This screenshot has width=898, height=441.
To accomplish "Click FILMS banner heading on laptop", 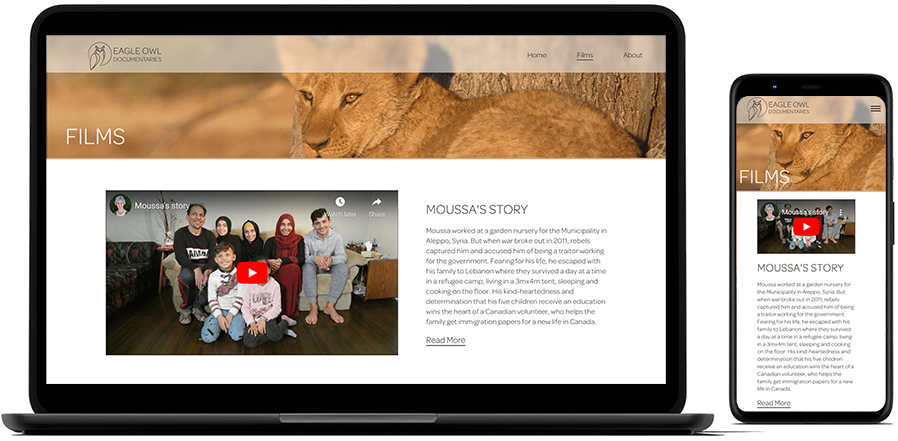I will [95, 137].
